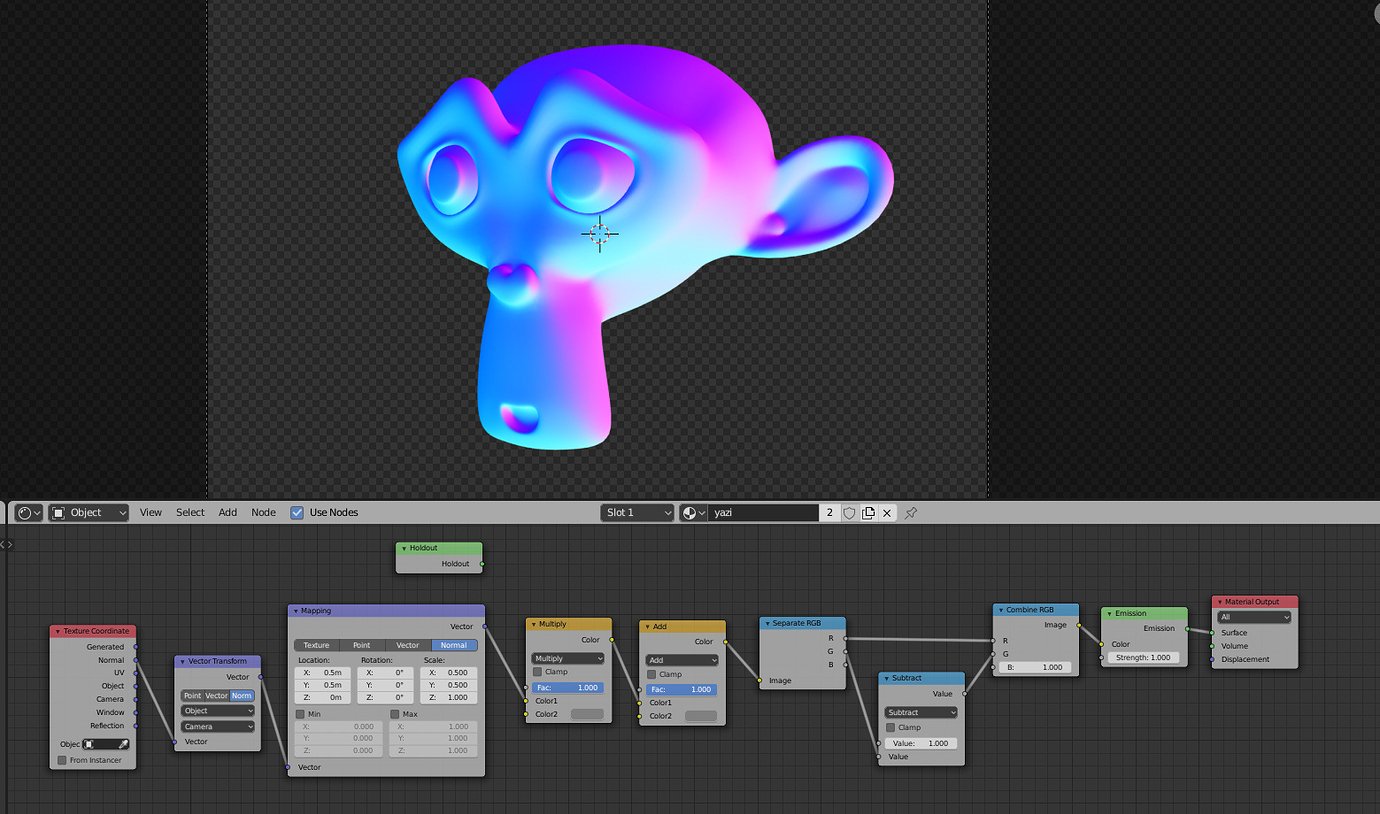Click the Separate RGB B output socket
1380x814 pixels.
[x=846, y=664]
